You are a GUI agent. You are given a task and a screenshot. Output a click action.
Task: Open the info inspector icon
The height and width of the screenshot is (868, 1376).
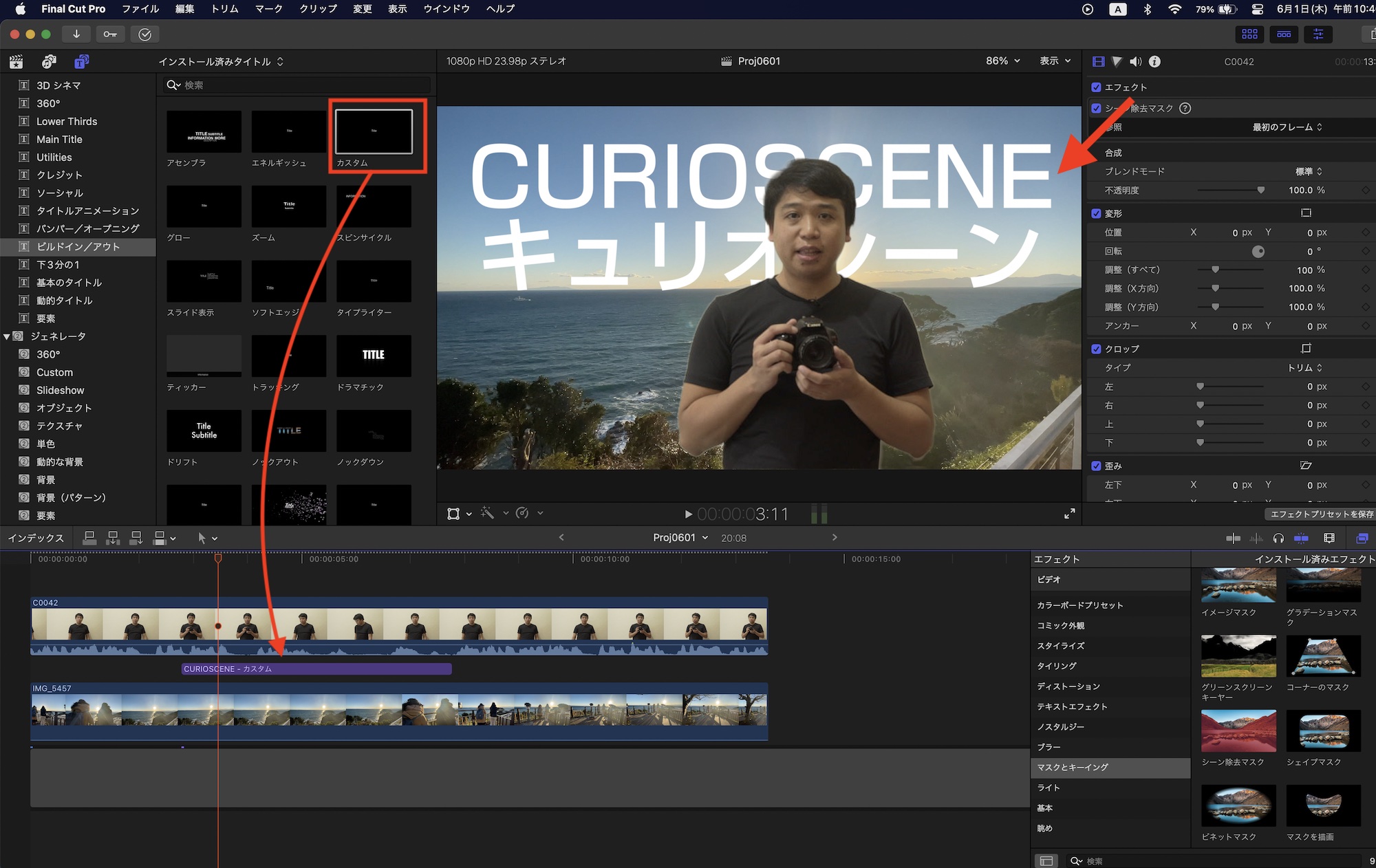pos(1155,62)
